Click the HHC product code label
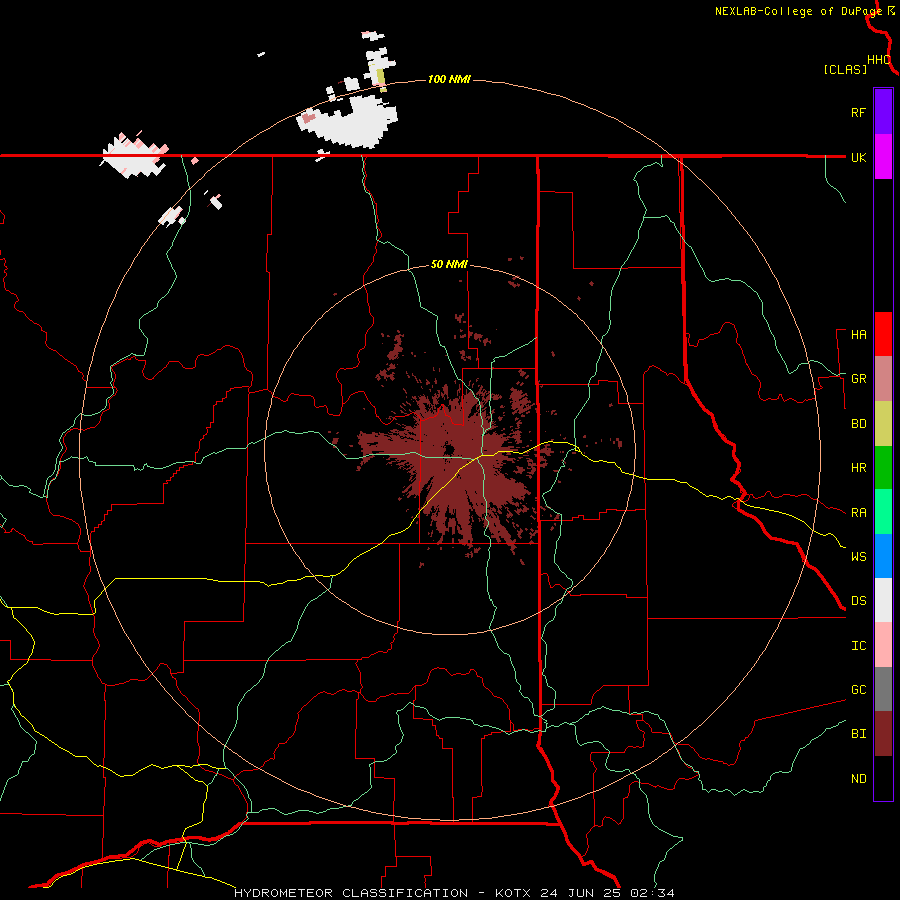This screenshot has height=900, width=900. pos(878,60)
